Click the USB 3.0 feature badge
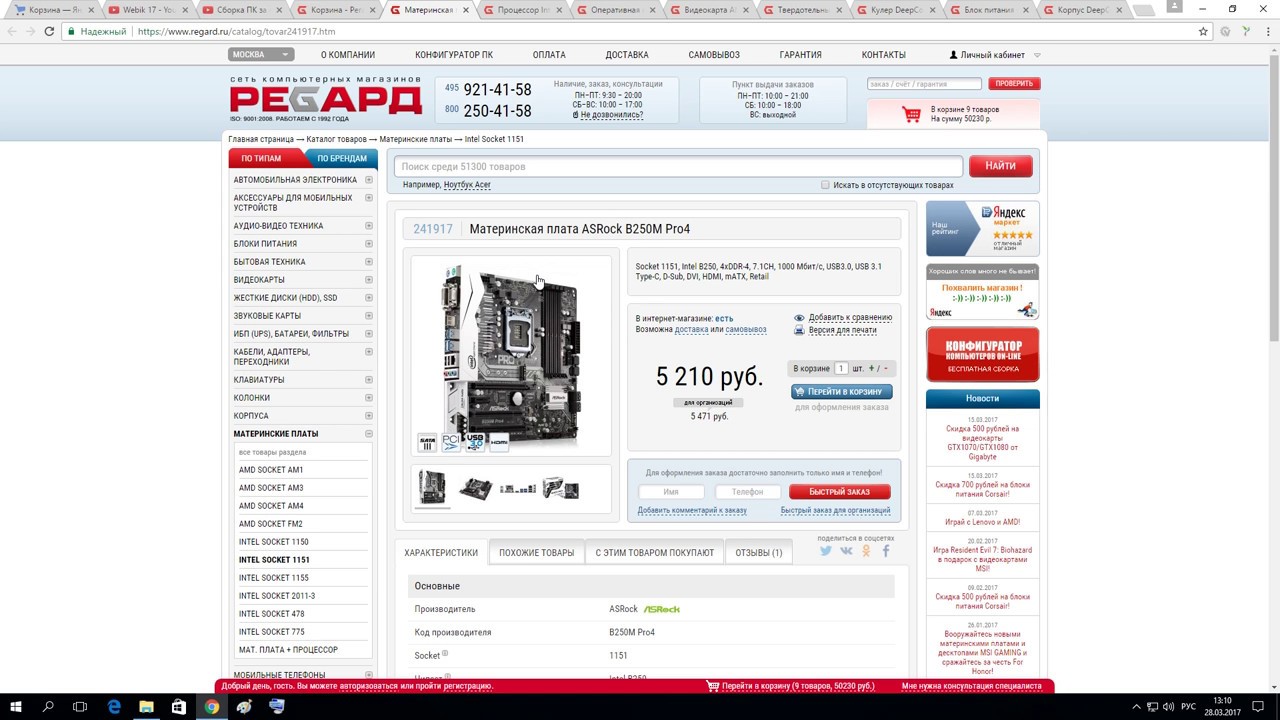1280x720 pixels. point(475,442)
